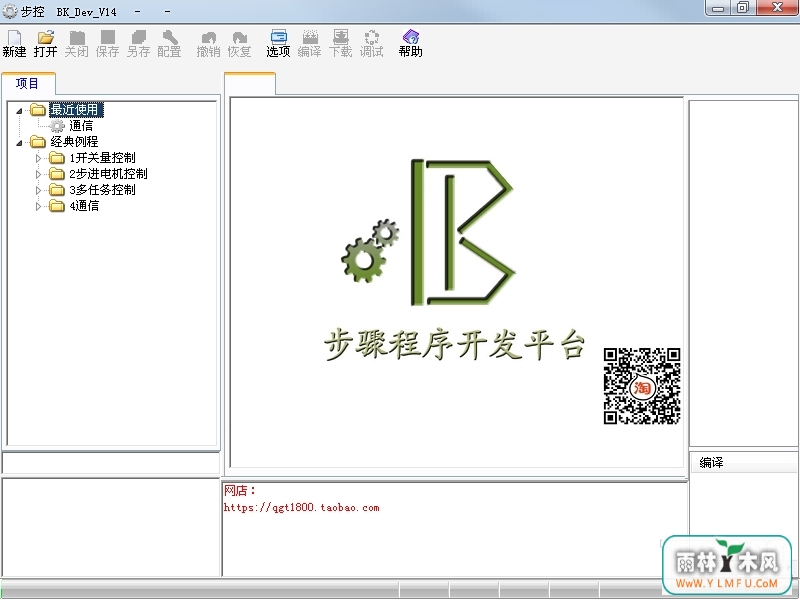Image resolution: width=800 pixels, height=600 pixels.
Task: Collapse the 最近使用 tree node
Action: [x=19, y=111]
